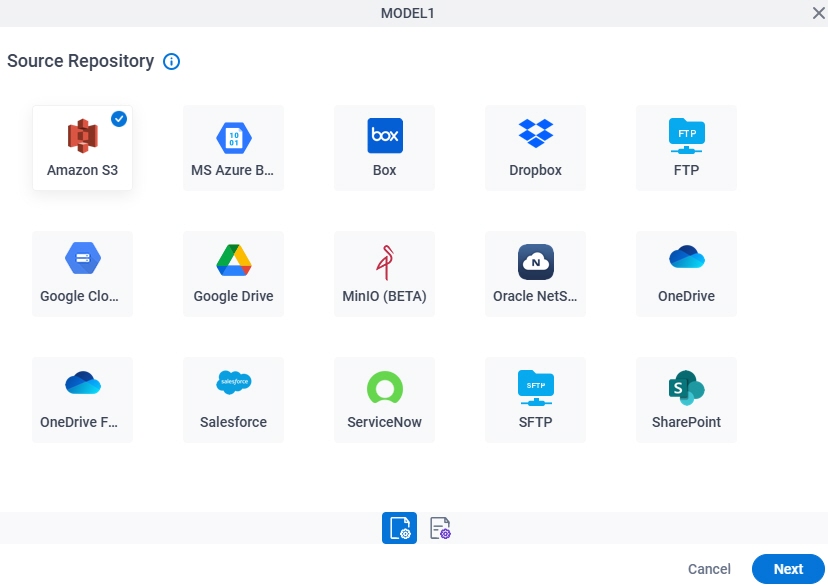Image resolution: width=828 pixels, height=586 pixels.
Task: Close the MODEL1 dialog
Action: pyautogui.click(x=818, y=13)
